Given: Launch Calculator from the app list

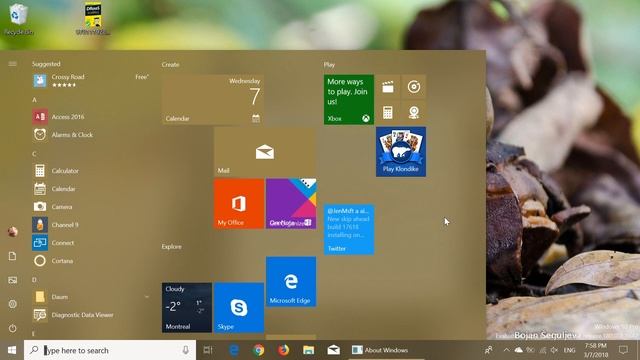Looking at the screenshot, I should pyautogui.click(x=91, y=171).
